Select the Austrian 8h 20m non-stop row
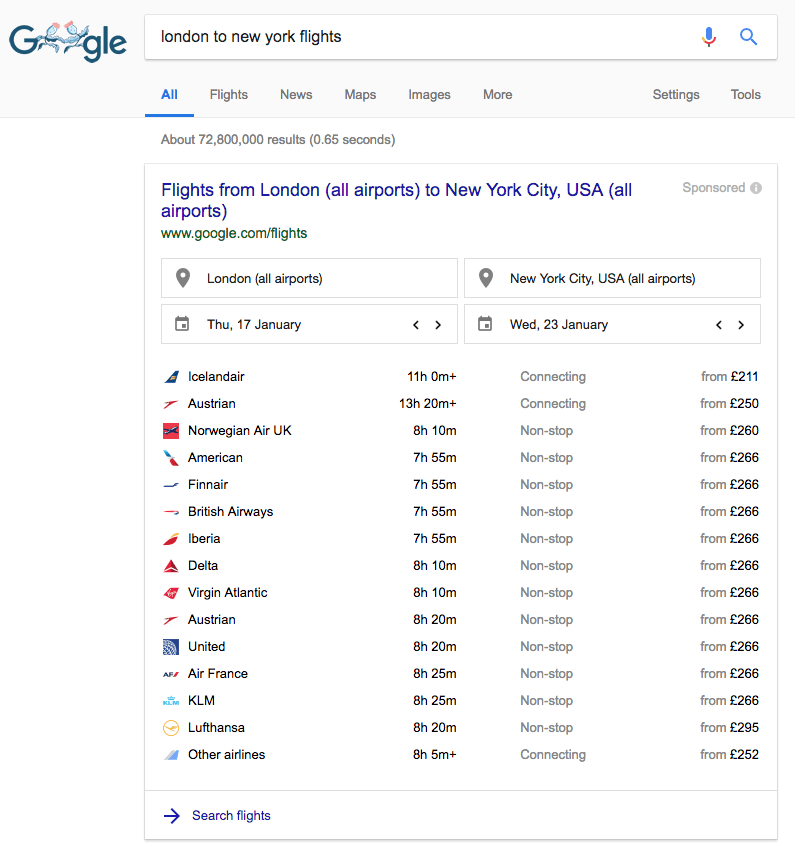Image resolution: width=795 pixels, height=853 pixels. coord(461,620)
